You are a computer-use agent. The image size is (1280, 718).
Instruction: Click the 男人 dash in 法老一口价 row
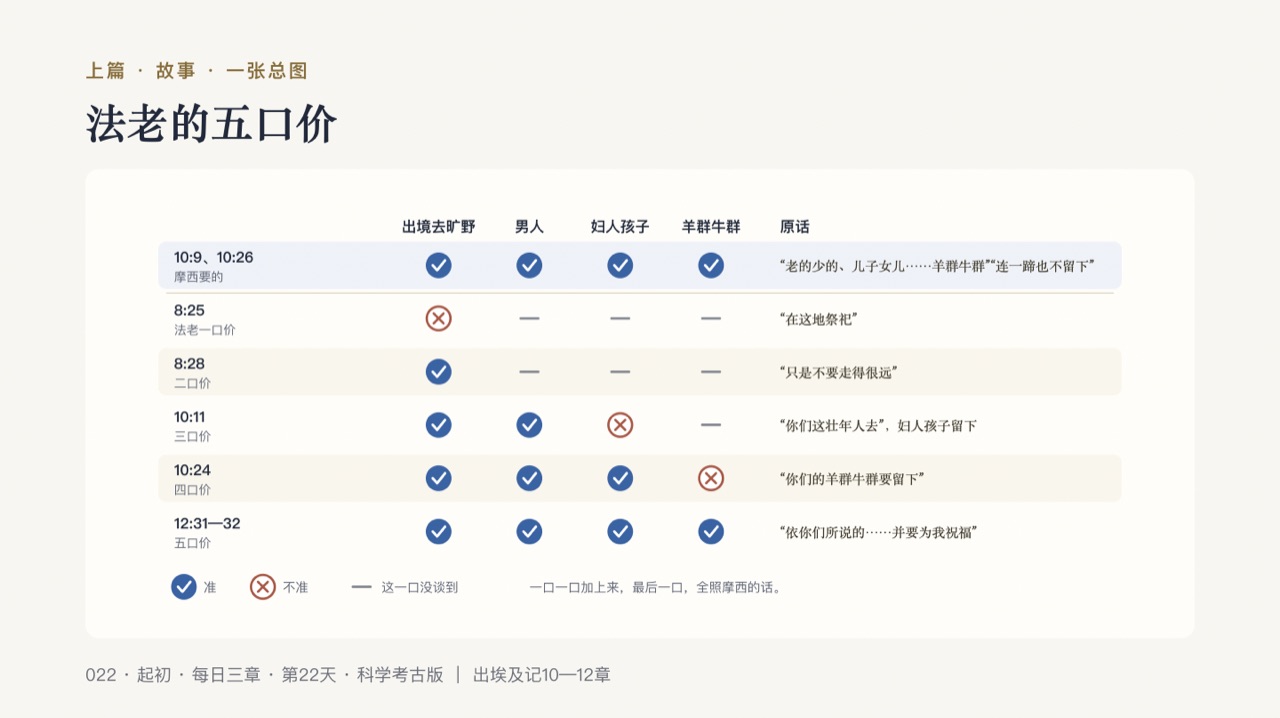529,318
